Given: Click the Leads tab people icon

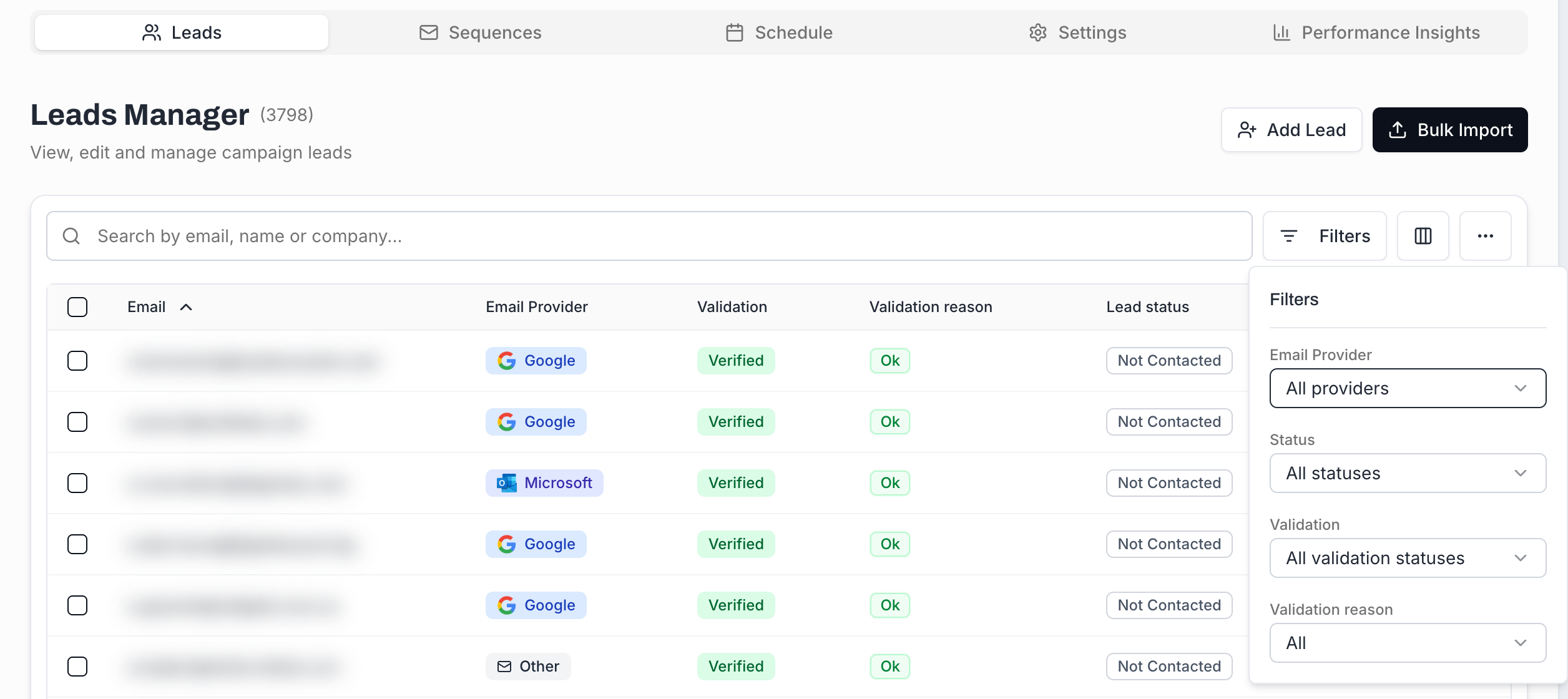Looking at the screenshot, I should point(152,32).
